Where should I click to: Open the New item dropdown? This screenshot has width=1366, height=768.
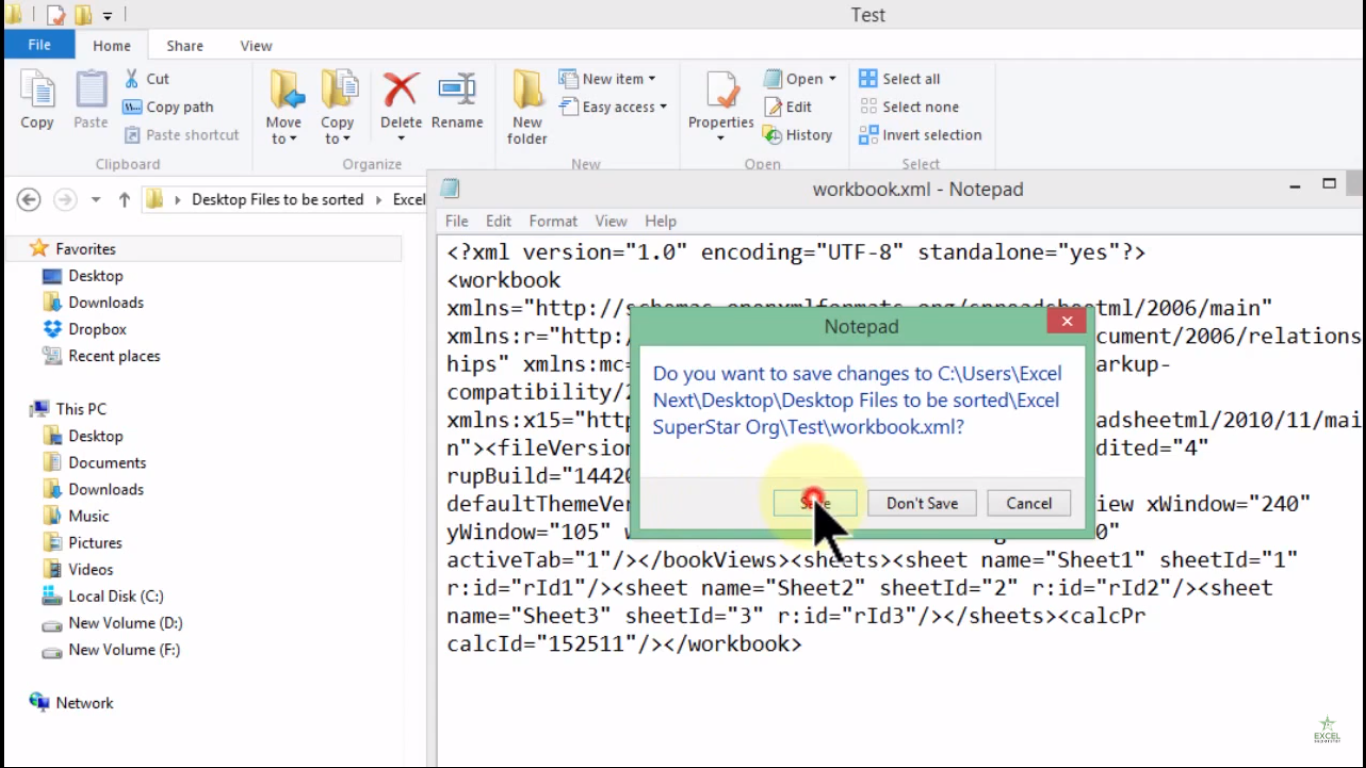click(607, 79)
